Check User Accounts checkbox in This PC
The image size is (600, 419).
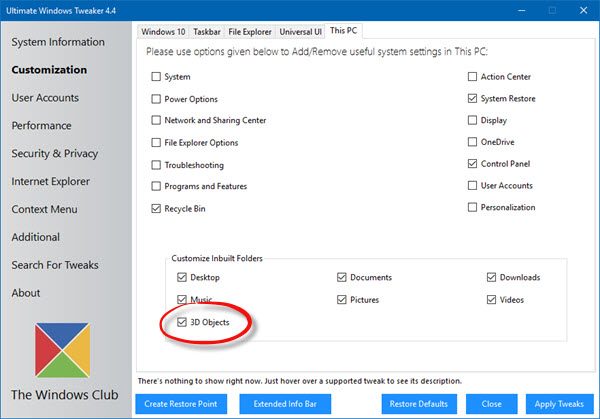pos(472,186)
